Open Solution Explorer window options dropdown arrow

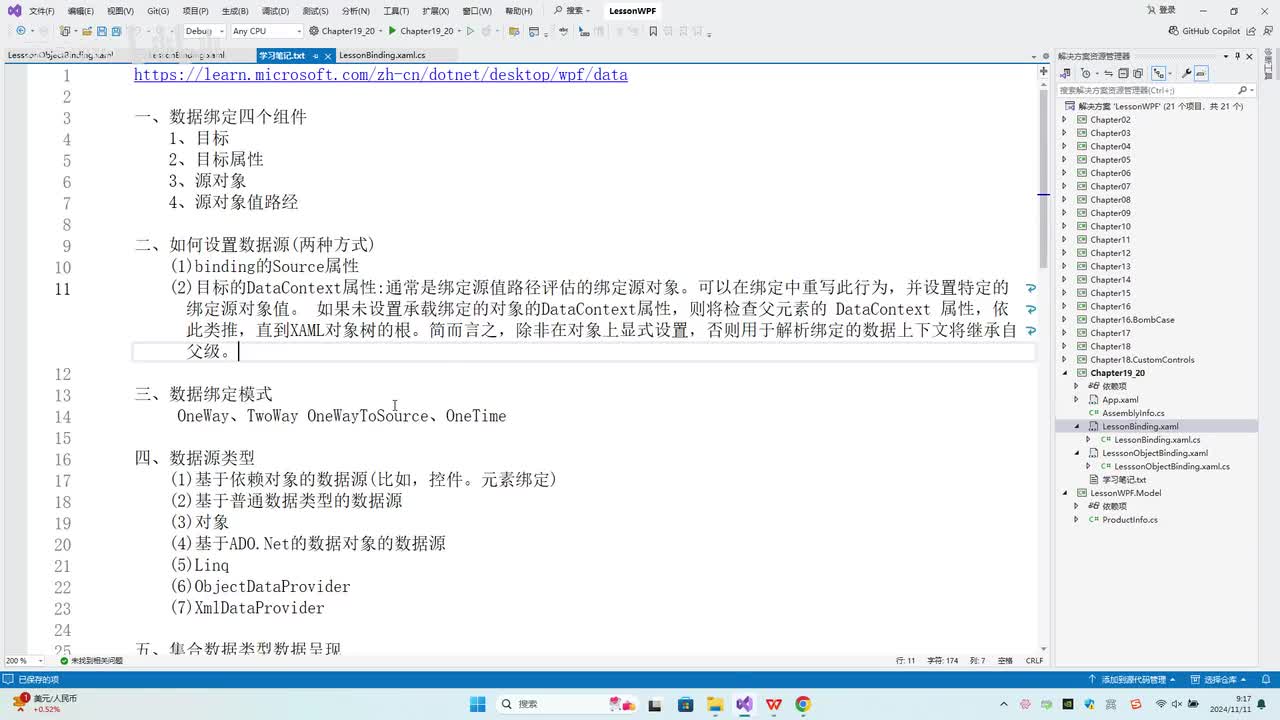point(1226,57)
